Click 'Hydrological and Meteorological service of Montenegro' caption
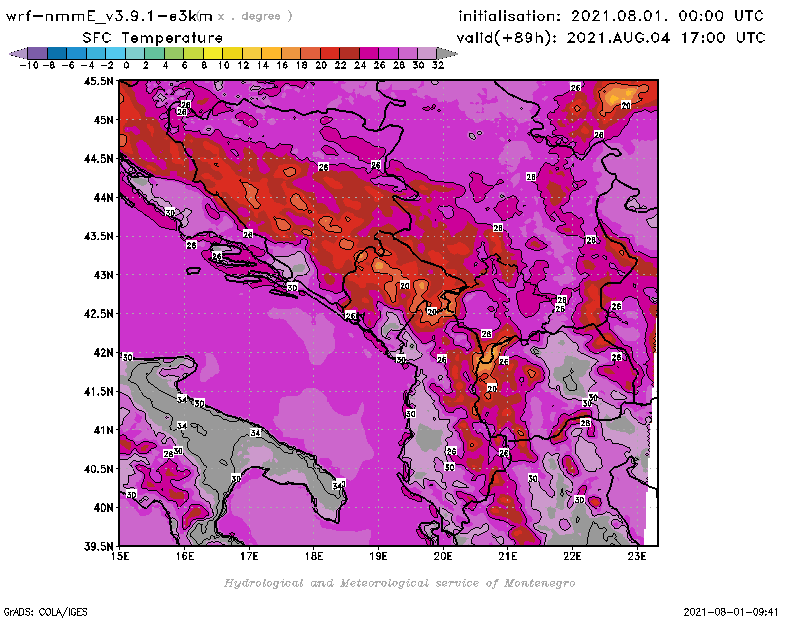800x618 pixels. (x=399, y=583)
